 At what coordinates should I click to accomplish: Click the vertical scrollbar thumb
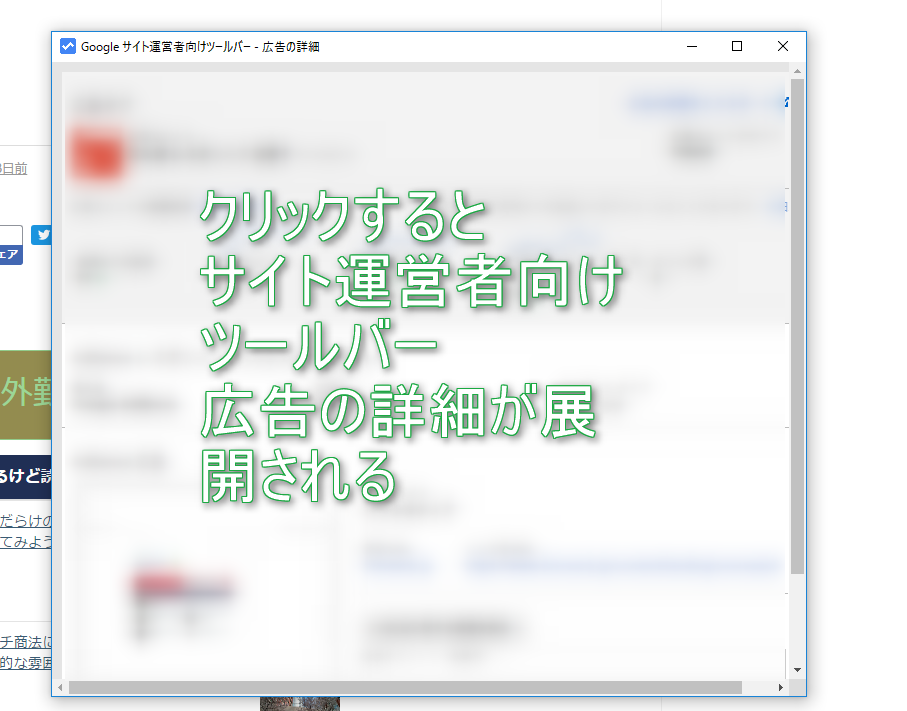click(798, 326)
